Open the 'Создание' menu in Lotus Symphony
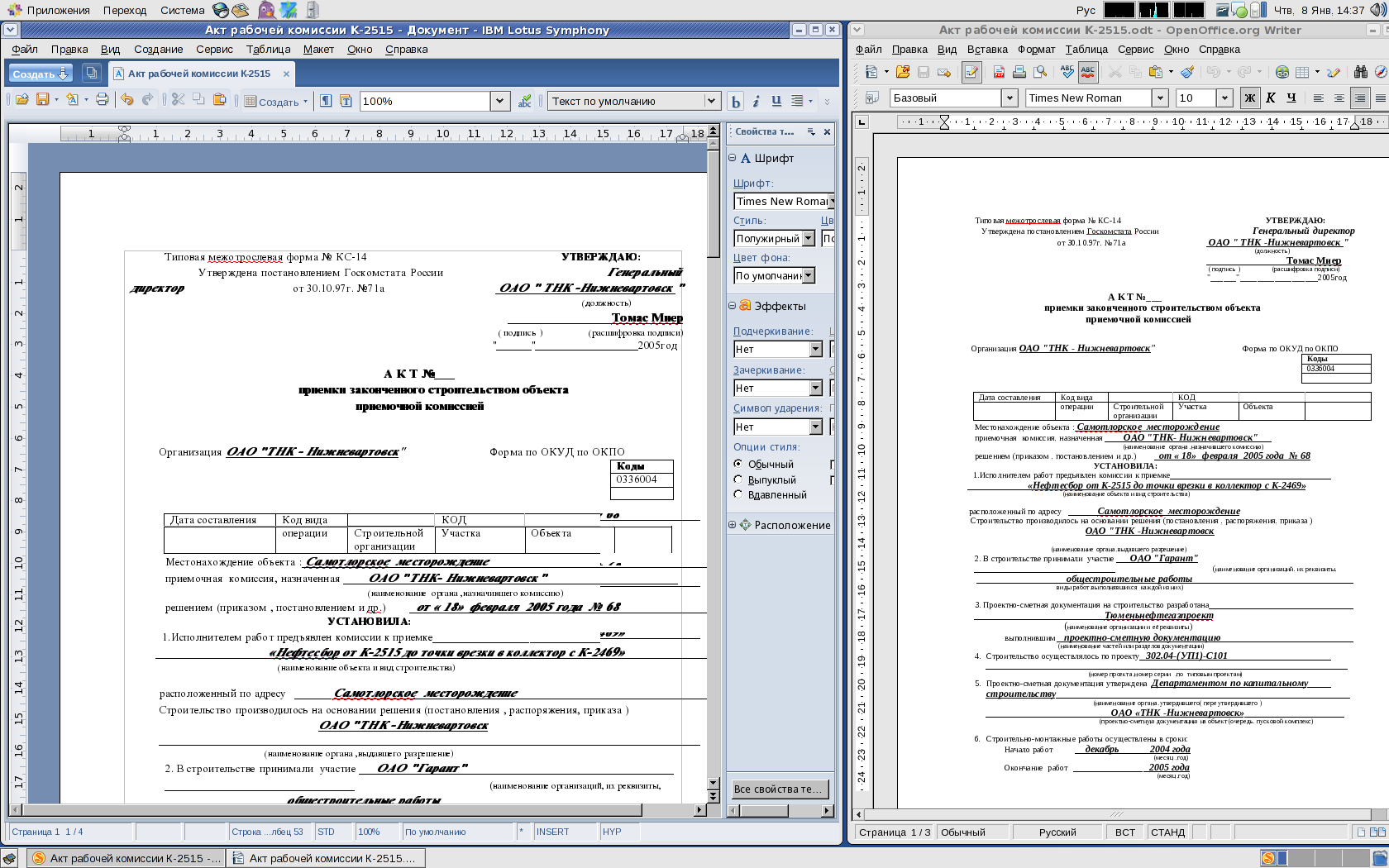1389x868 pixels. click(159, 50)
